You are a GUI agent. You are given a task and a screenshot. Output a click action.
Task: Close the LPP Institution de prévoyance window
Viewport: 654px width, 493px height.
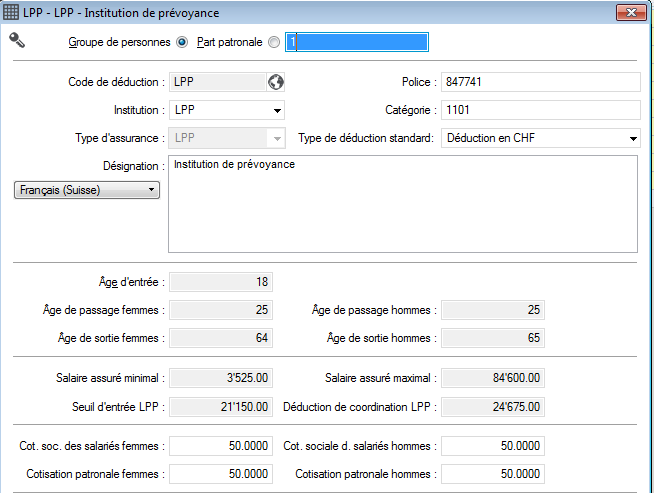(631, 13)
